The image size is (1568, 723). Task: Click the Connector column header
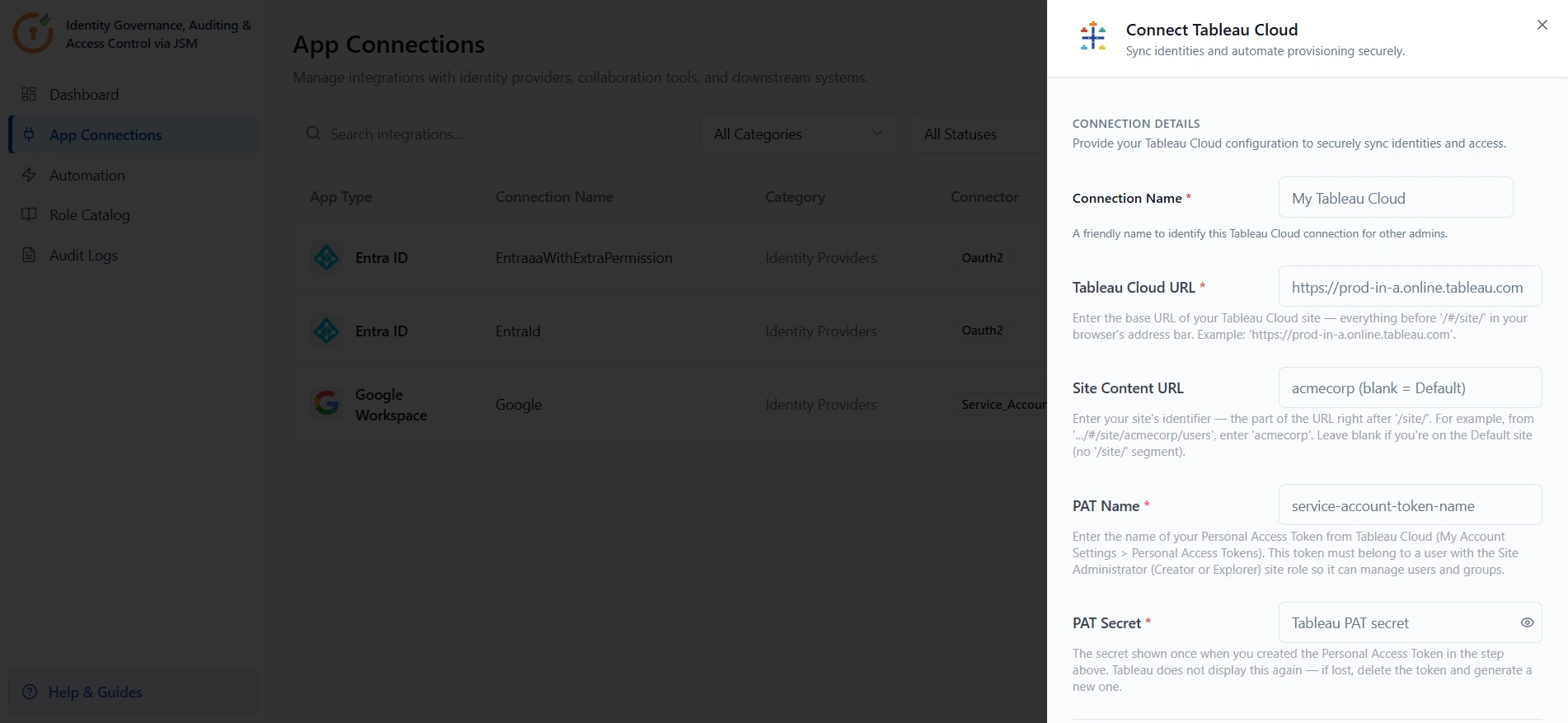[x=984, y=196]
